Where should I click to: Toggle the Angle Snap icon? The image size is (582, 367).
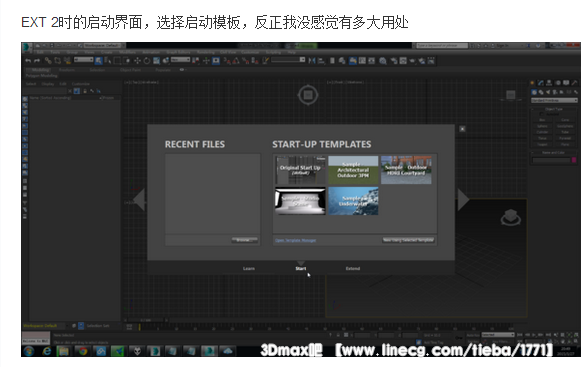coord(236,60)
